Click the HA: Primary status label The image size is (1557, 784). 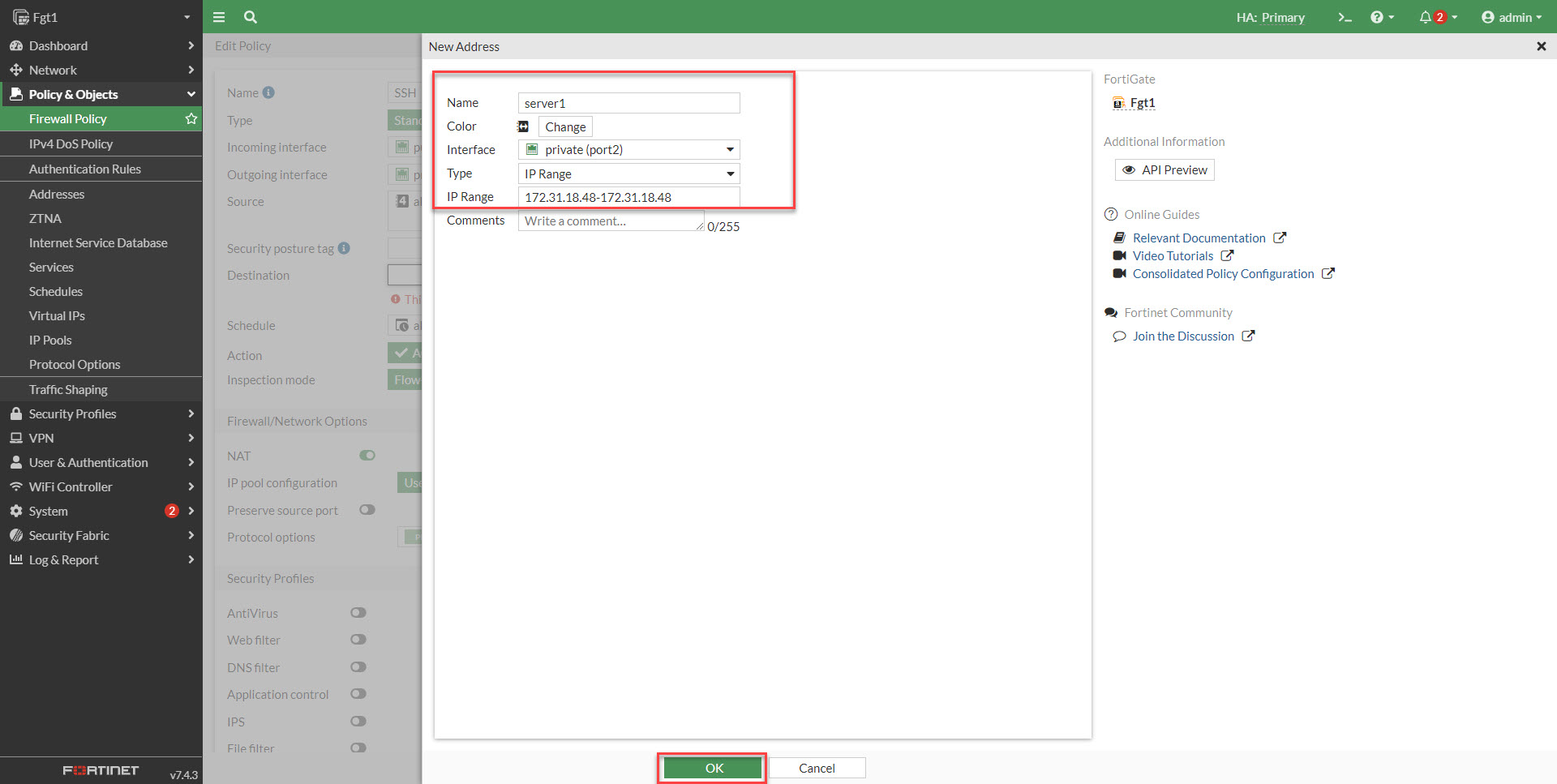[x=1270, y=17]
